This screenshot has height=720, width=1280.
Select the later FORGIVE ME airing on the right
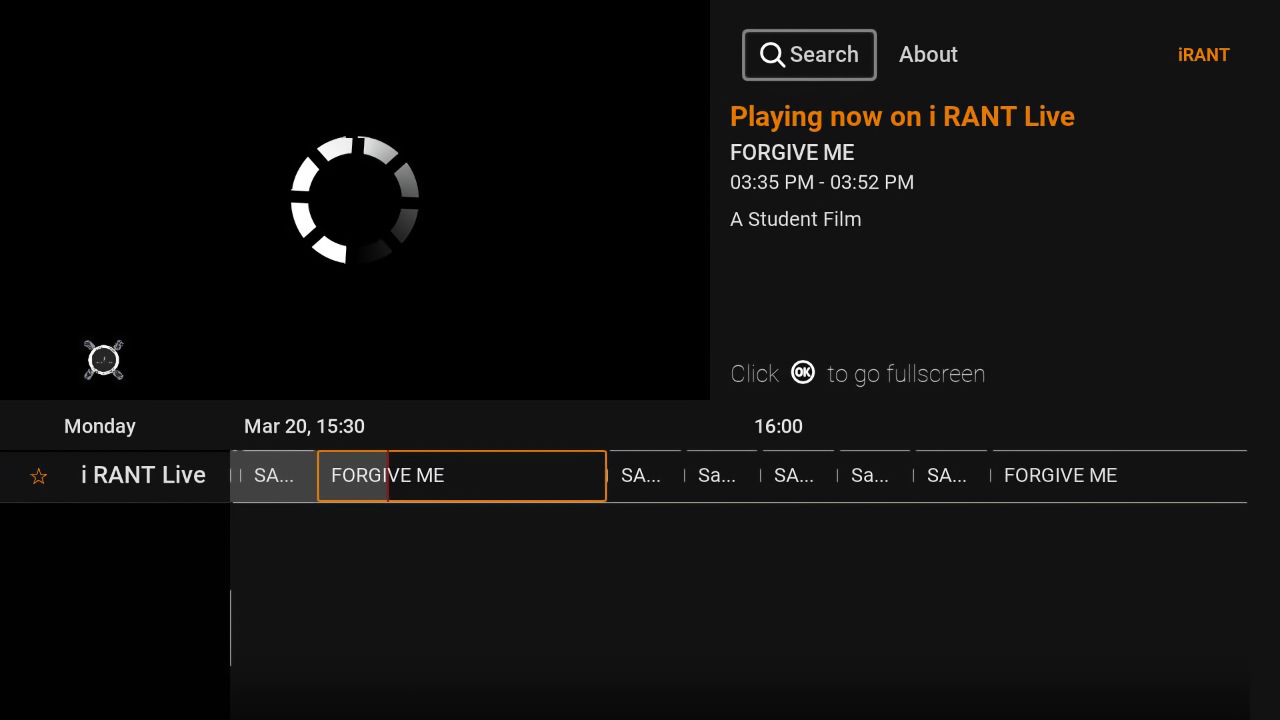1060,475
